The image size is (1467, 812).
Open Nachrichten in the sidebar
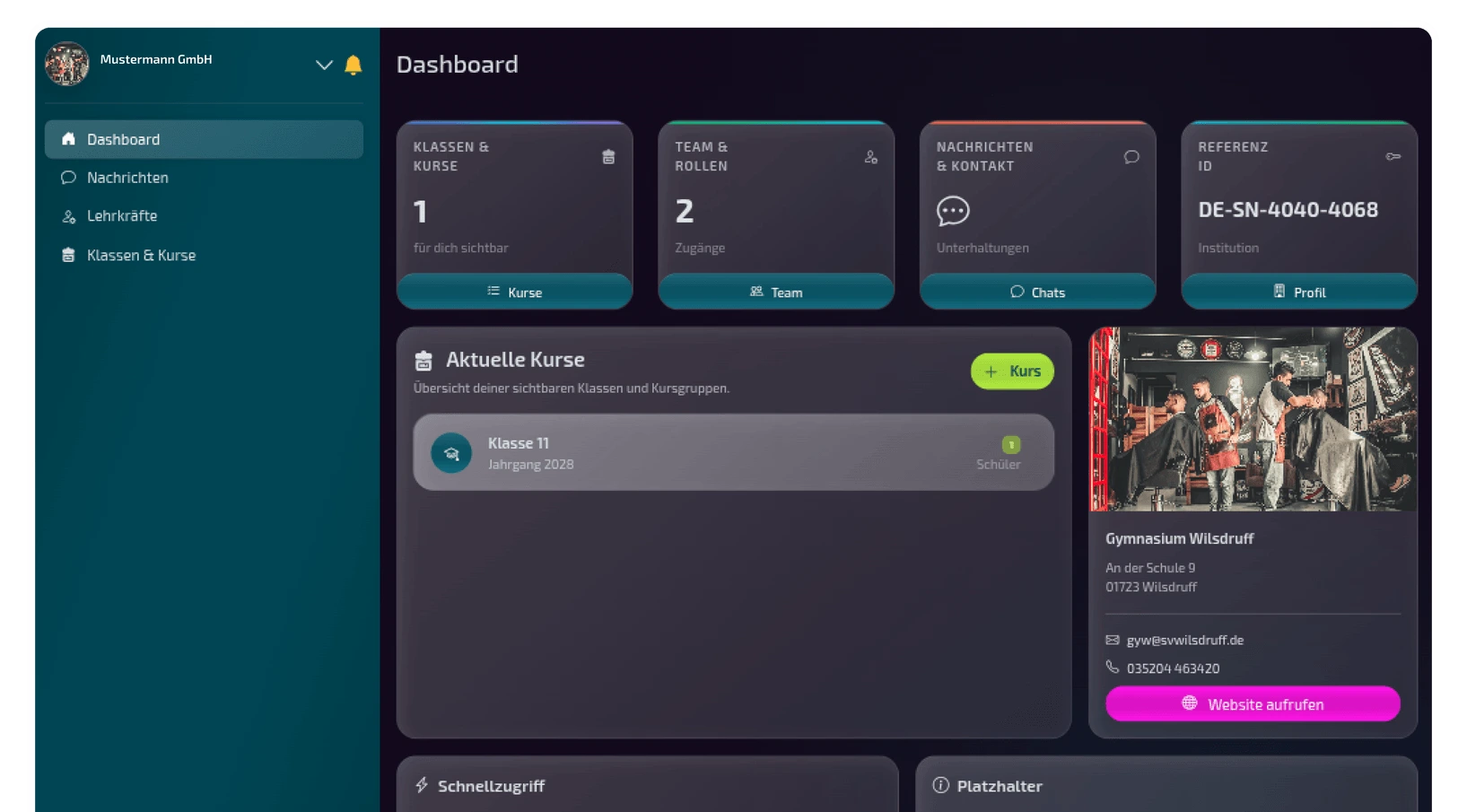point(204,178)
